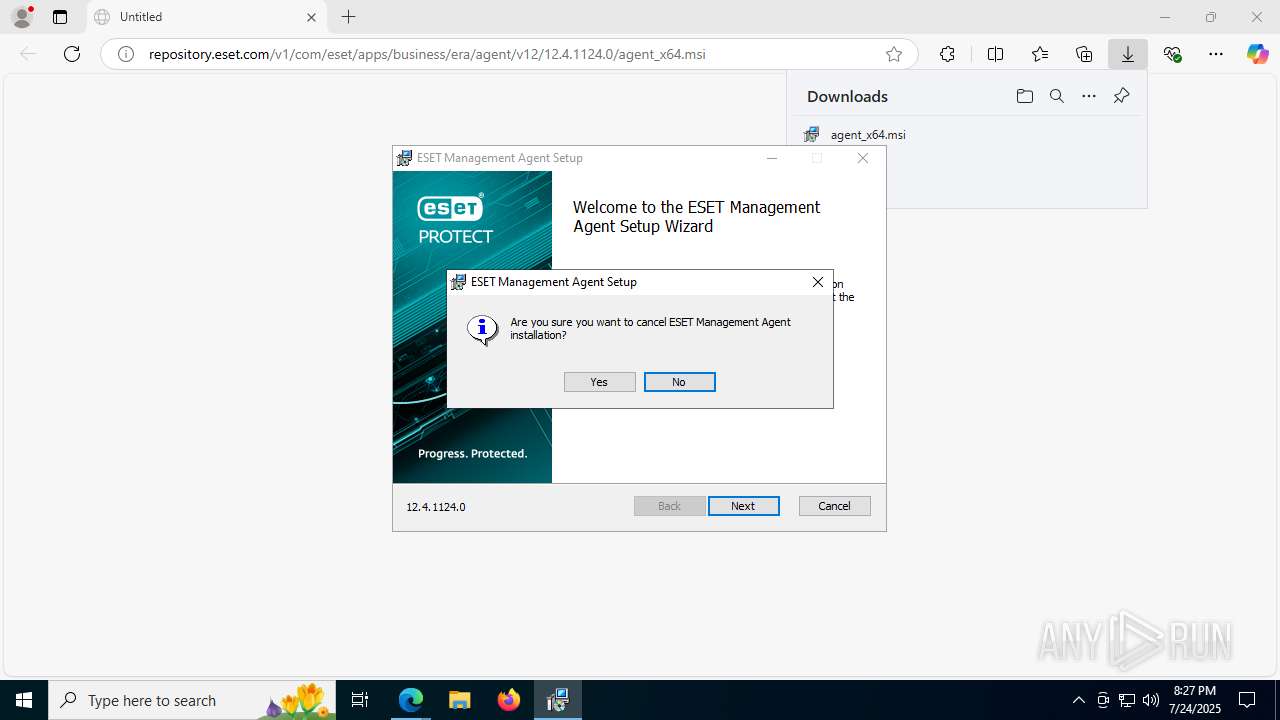Click No to continue installation
The width and height of the screenshot is (1280, 720).
[679, 382]
